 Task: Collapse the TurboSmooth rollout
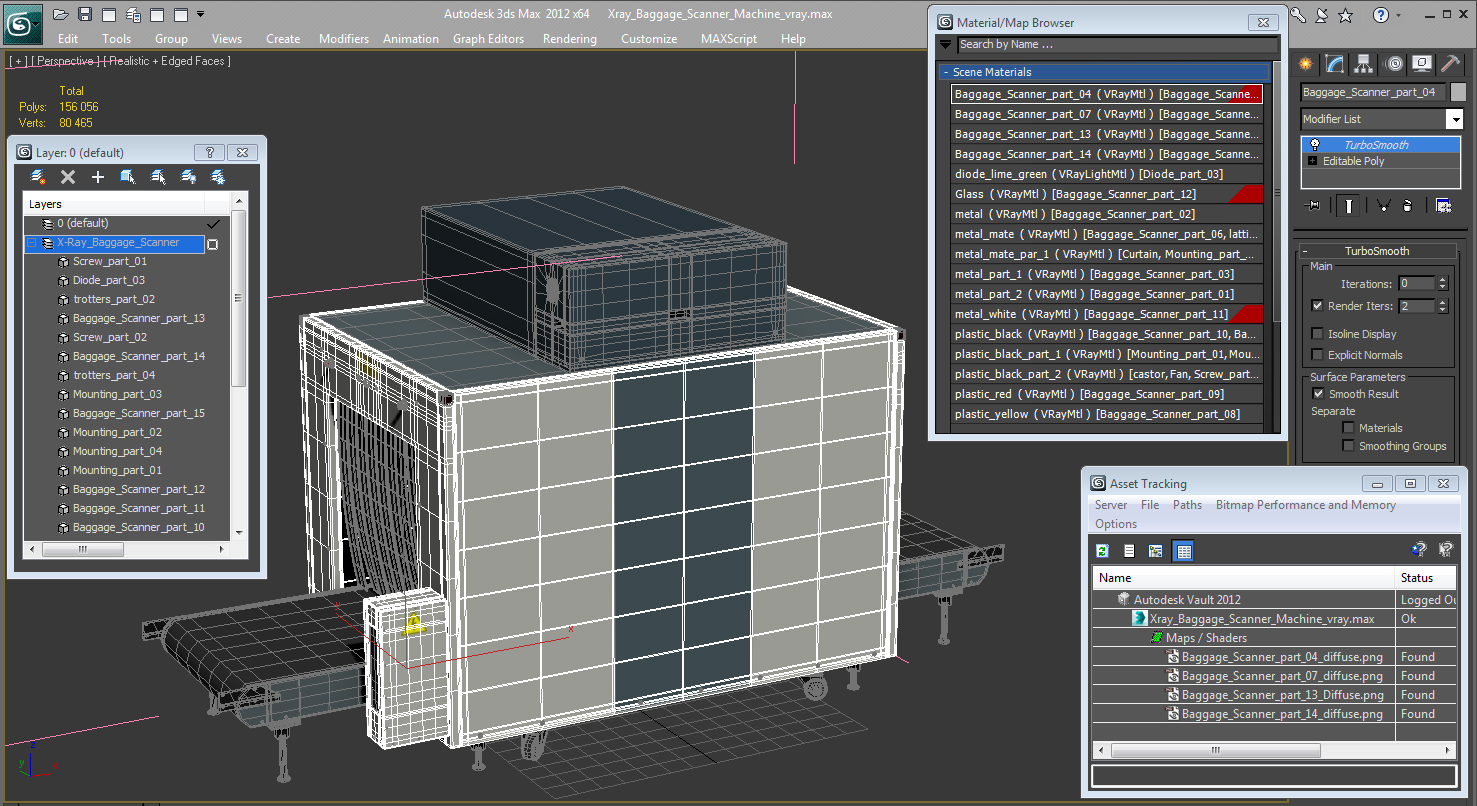(1376, 251)
